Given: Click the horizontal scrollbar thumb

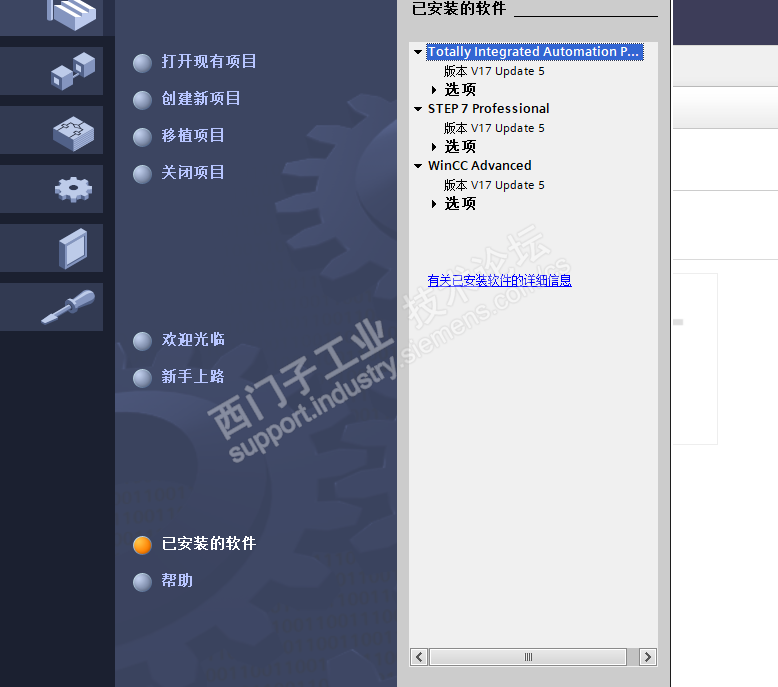Looking at the screenshot, I should point(528,657).
